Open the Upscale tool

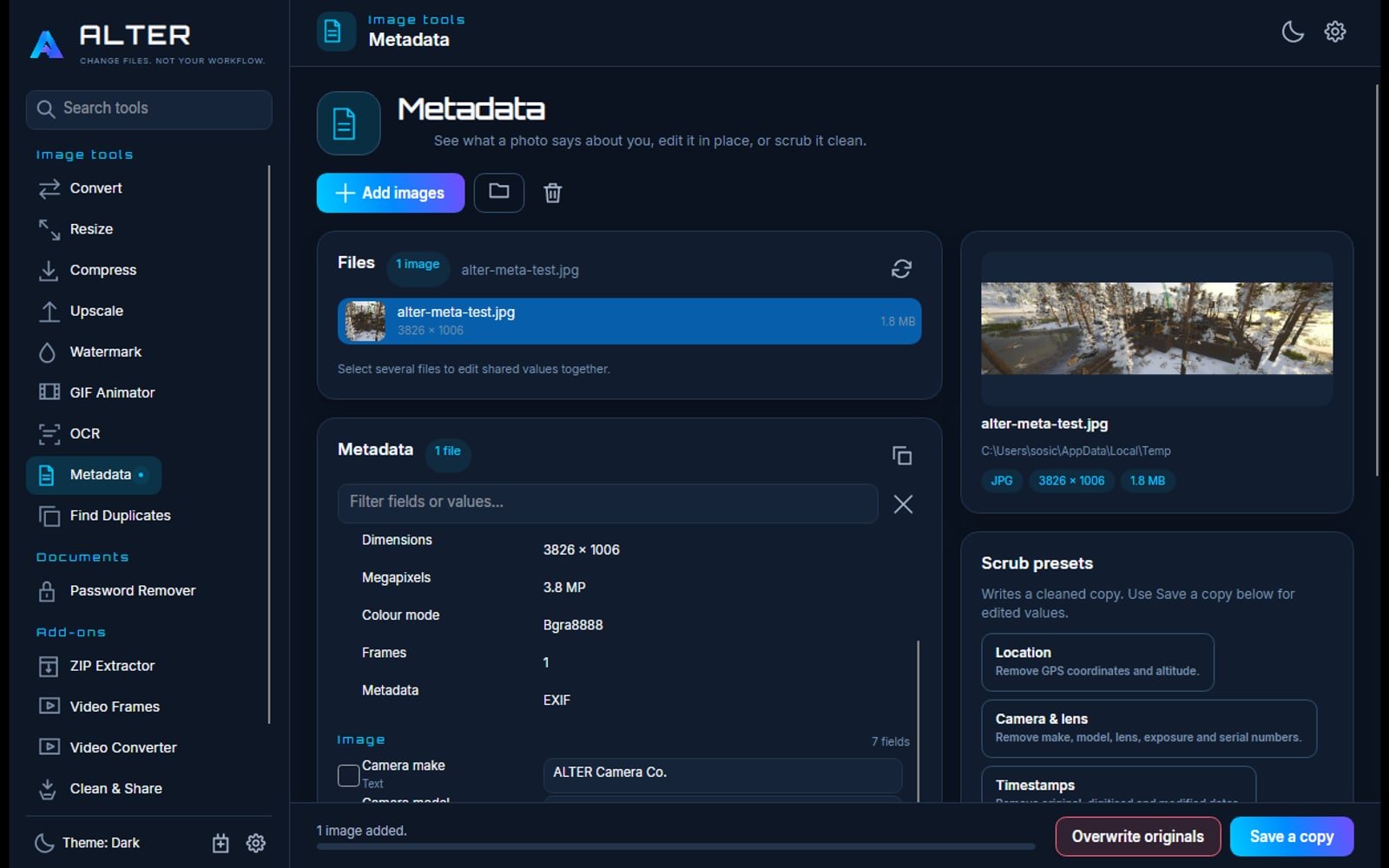point(81,311)
